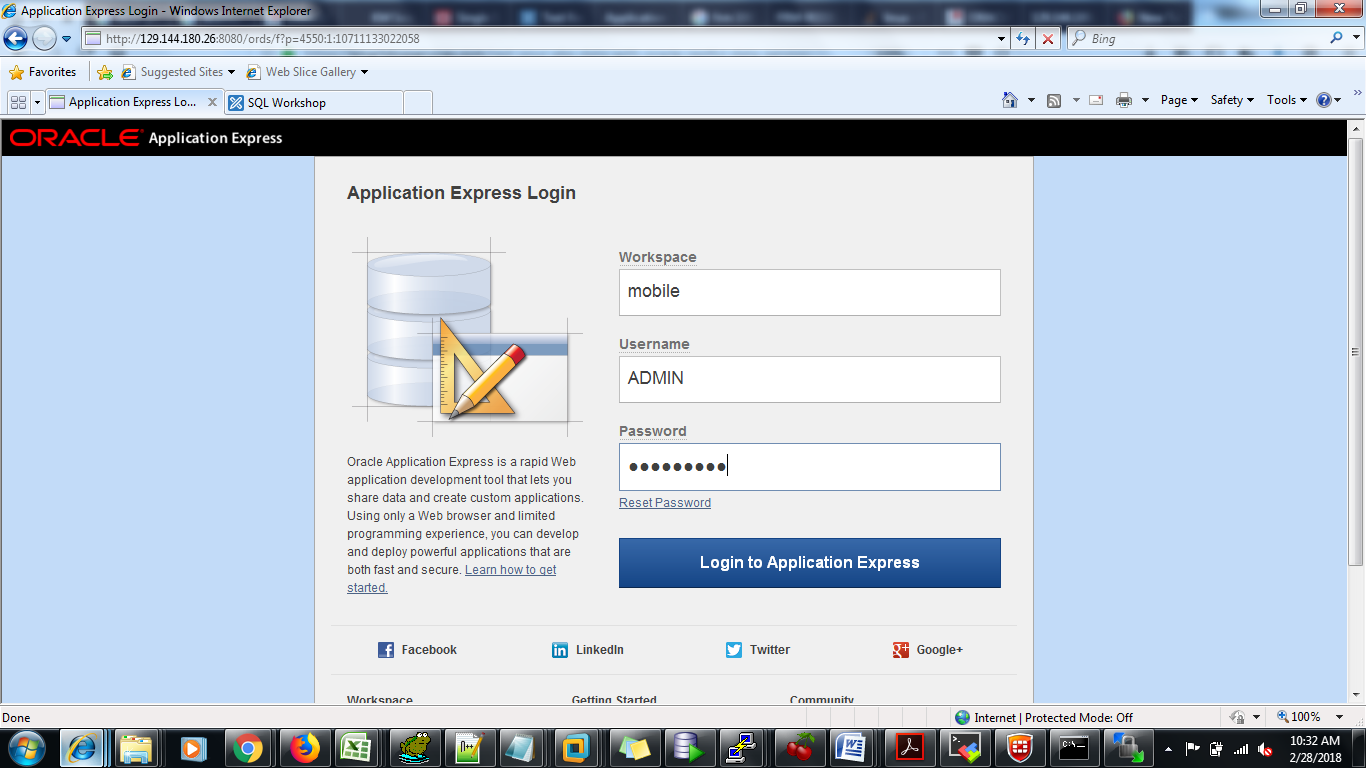
Task: Click Login to Application Express button
Action: click(x=809, y=562)
